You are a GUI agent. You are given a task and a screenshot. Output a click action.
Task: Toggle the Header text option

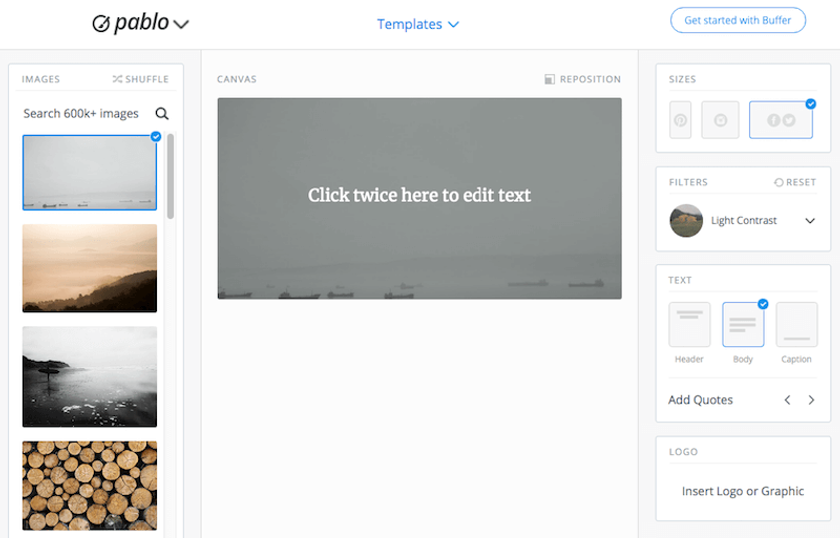[689, 325]
